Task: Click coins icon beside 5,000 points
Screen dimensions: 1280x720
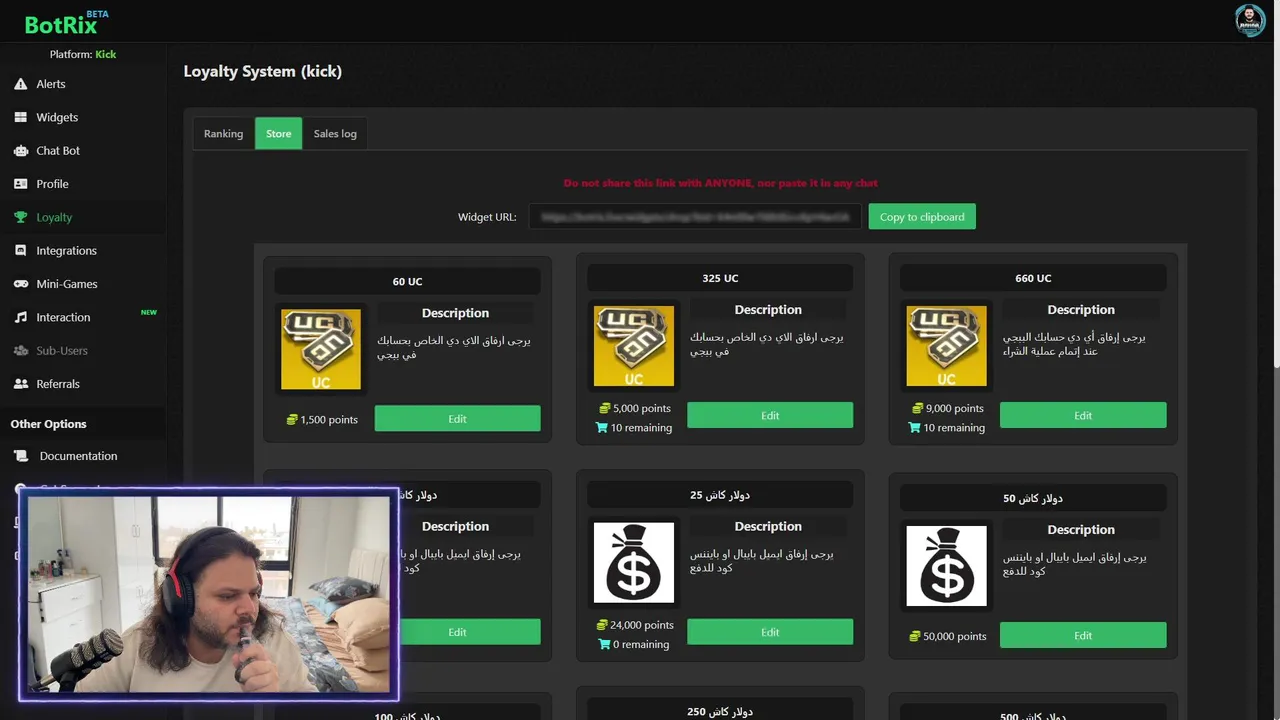Action: pos(605,409)
